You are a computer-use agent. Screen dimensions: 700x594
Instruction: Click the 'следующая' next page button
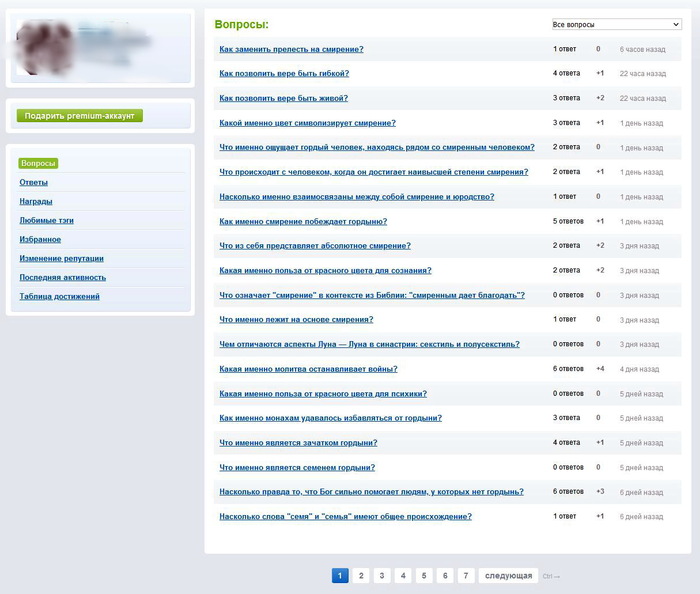click(509, 576)
